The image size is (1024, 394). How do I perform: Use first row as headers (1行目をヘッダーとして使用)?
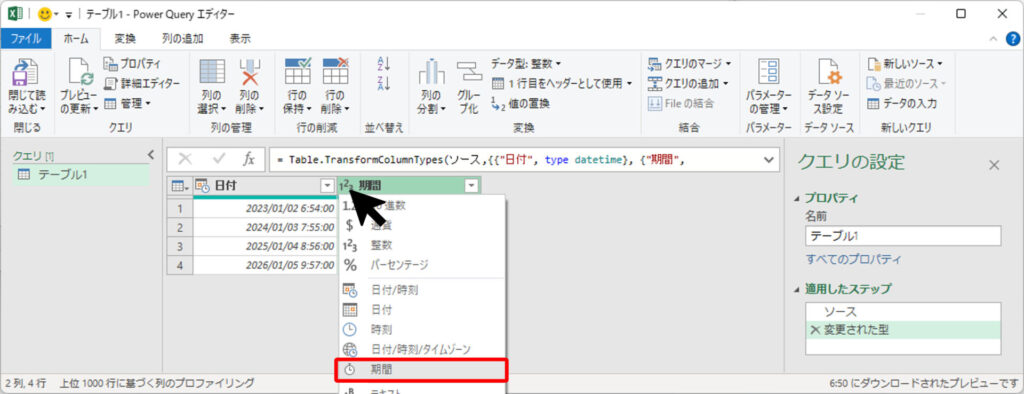[x=562, y=84]
